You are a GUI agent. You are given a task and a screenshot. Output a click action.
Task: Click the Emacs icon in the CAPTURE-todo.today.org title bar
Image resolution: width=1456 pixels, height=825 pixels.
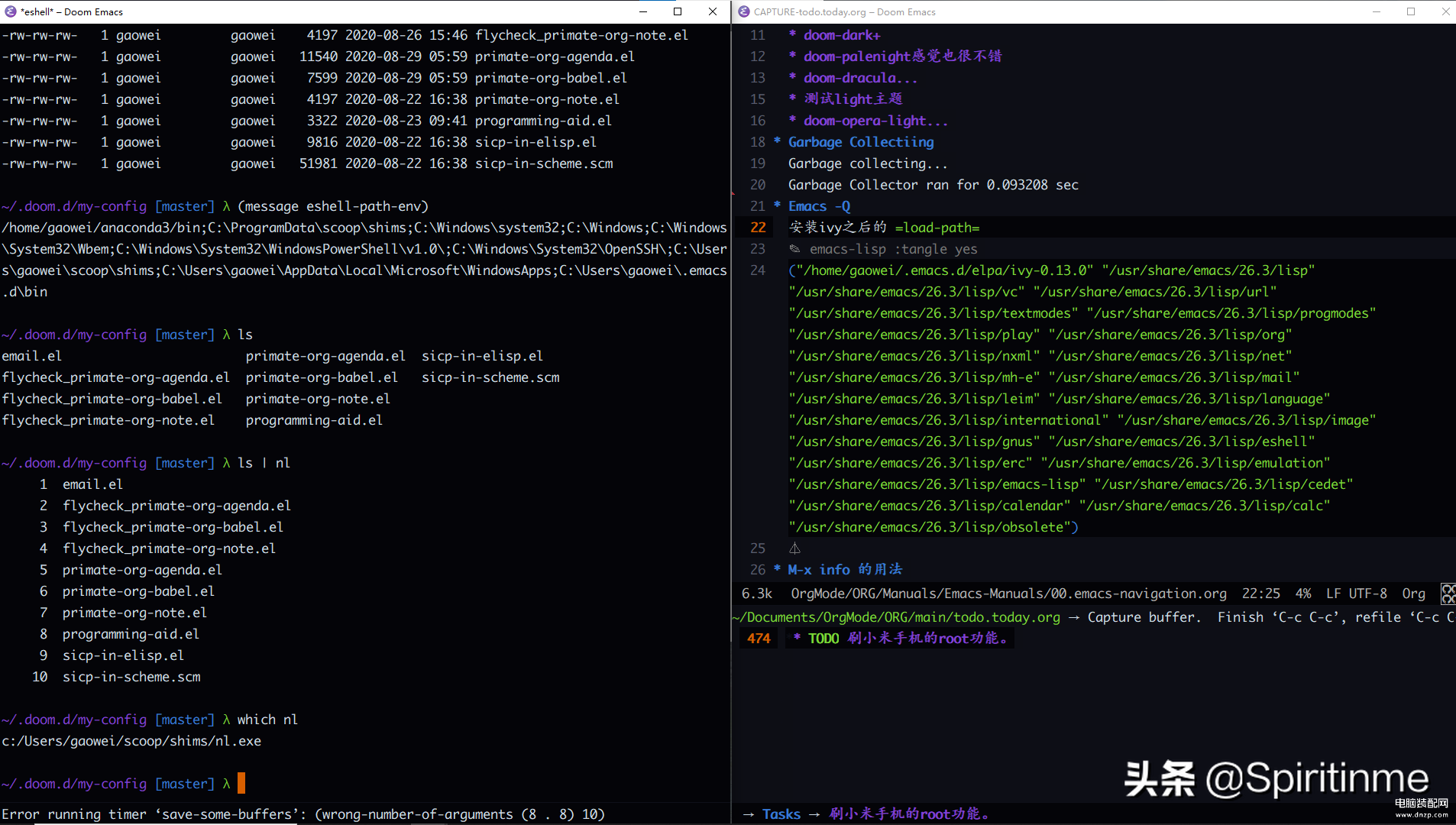pyautogui.click(x=743, y=11)
